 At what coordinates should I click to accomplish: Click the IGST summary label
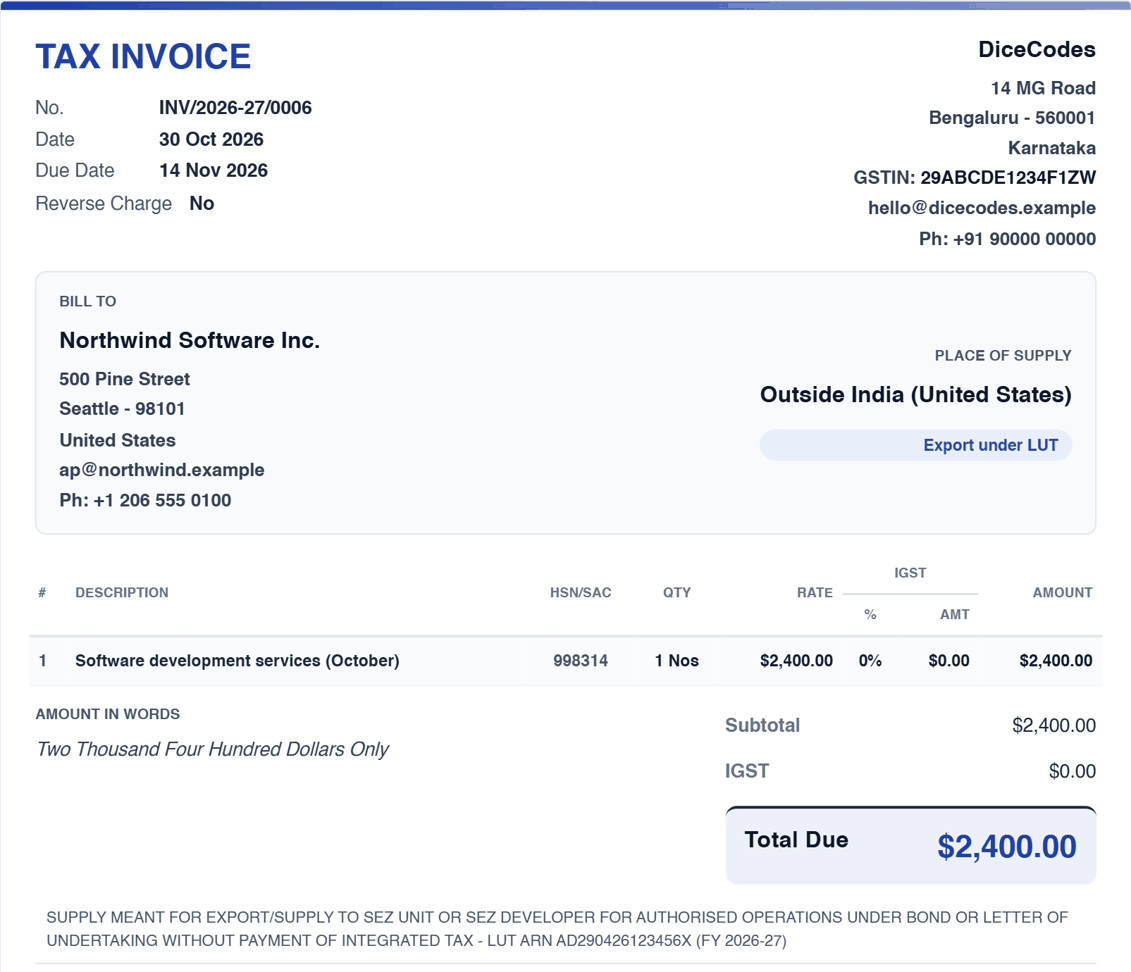[x=747, y=771]
